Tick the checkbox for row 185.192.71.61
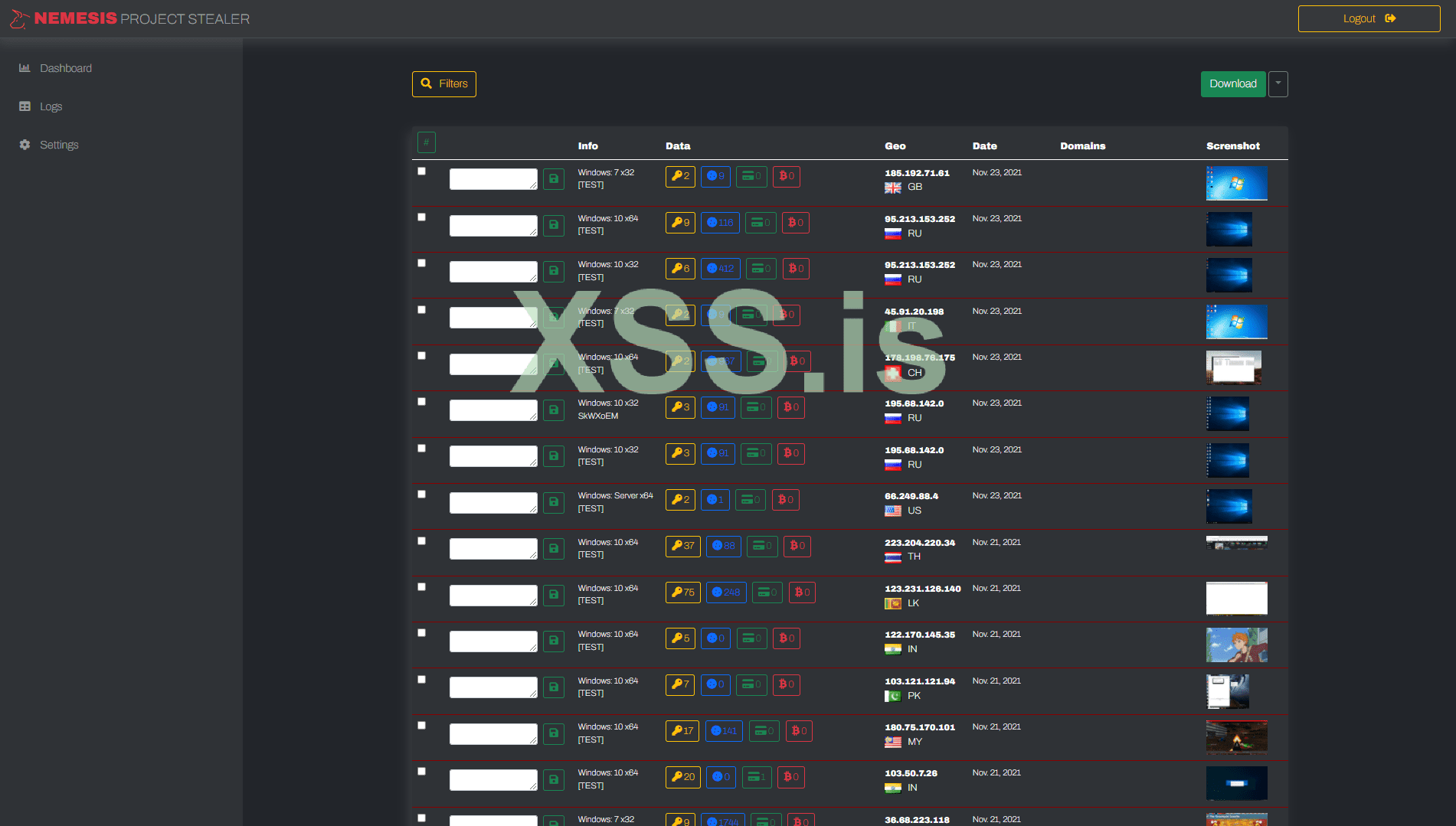Viewport: 1456px width, 826px height. coord(421,171)
